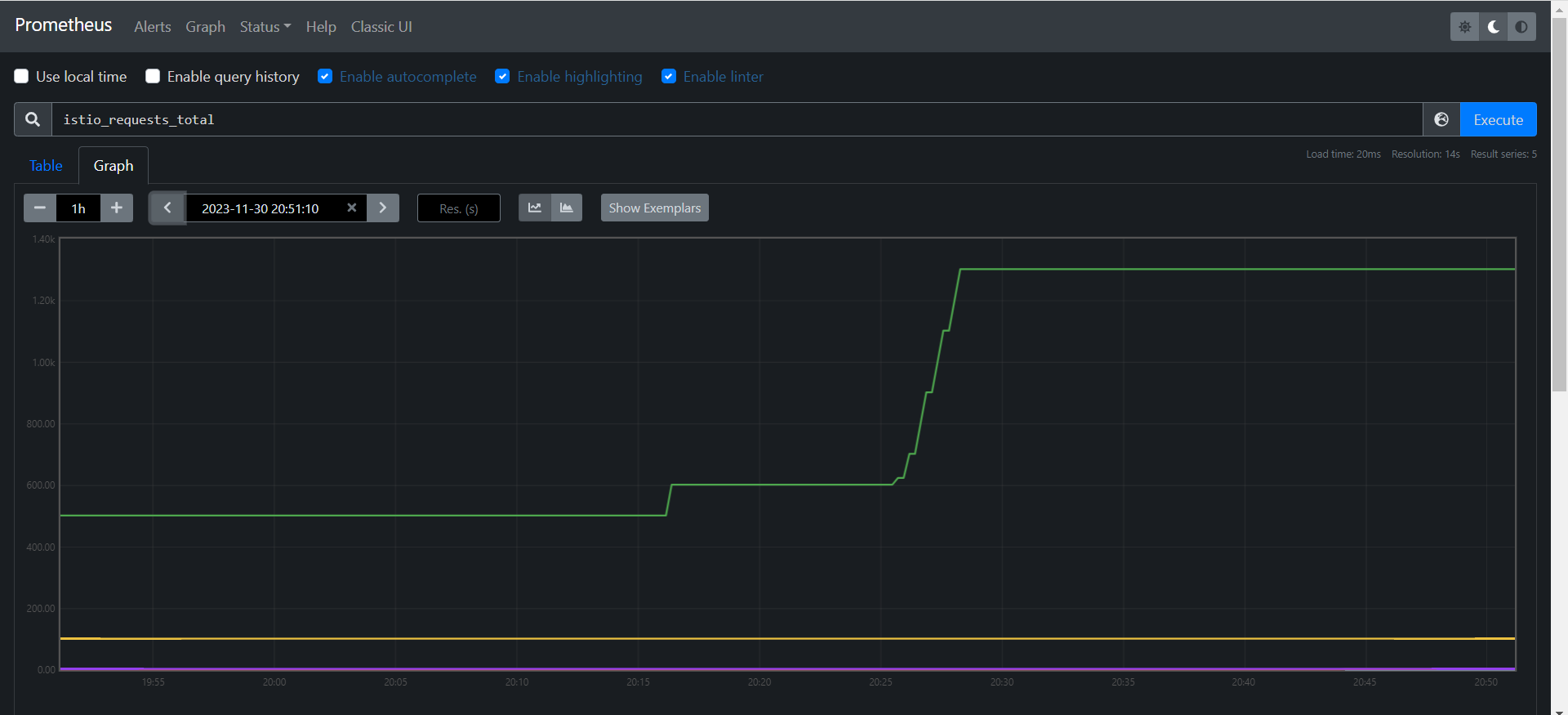Show unstacked line graph icon
This screenshot has width=1568, height=715.
click(535, 208)
